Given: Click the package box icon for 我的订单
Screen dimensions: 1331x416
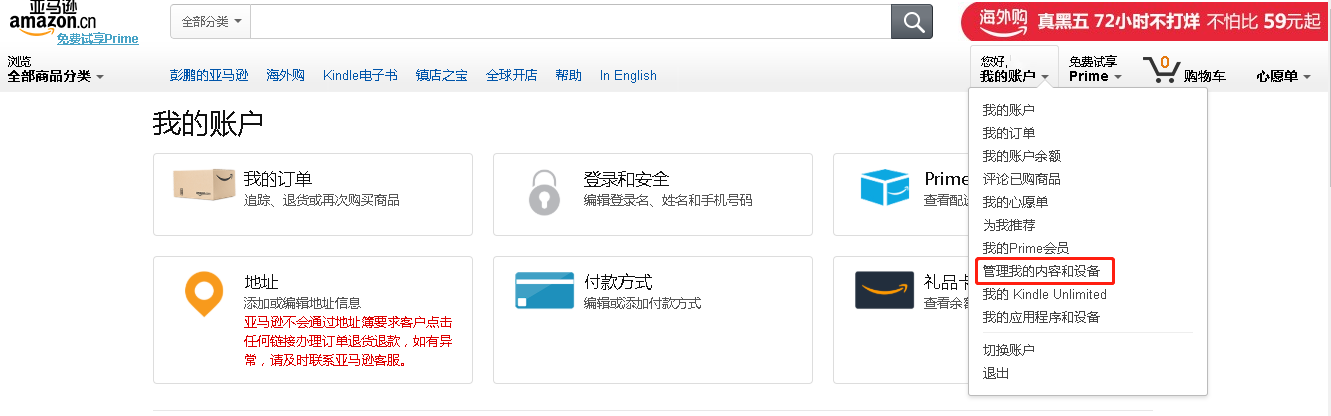Looking at the screenshot, I should tap(204, 185).
